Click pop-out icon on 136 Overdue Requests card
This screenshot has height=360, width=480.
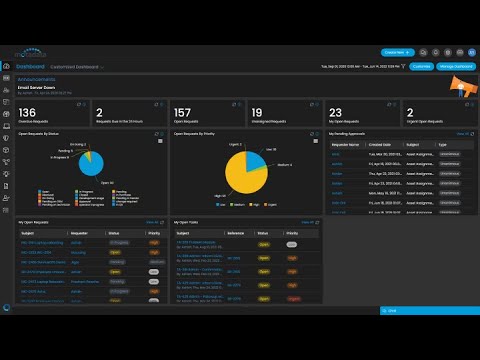point(79,104)
